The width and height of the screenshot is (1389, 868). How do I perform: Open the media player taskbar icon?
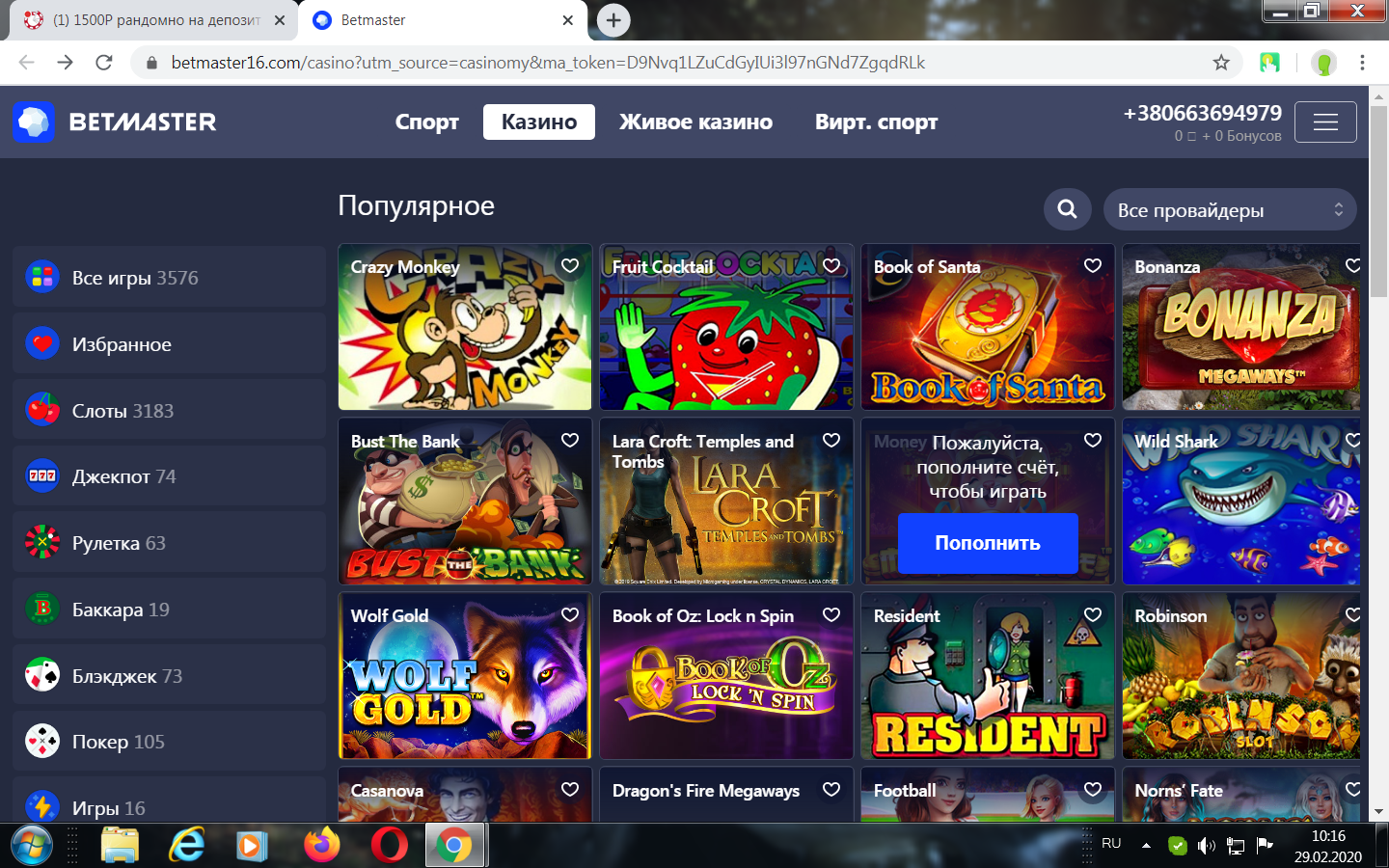252,846
